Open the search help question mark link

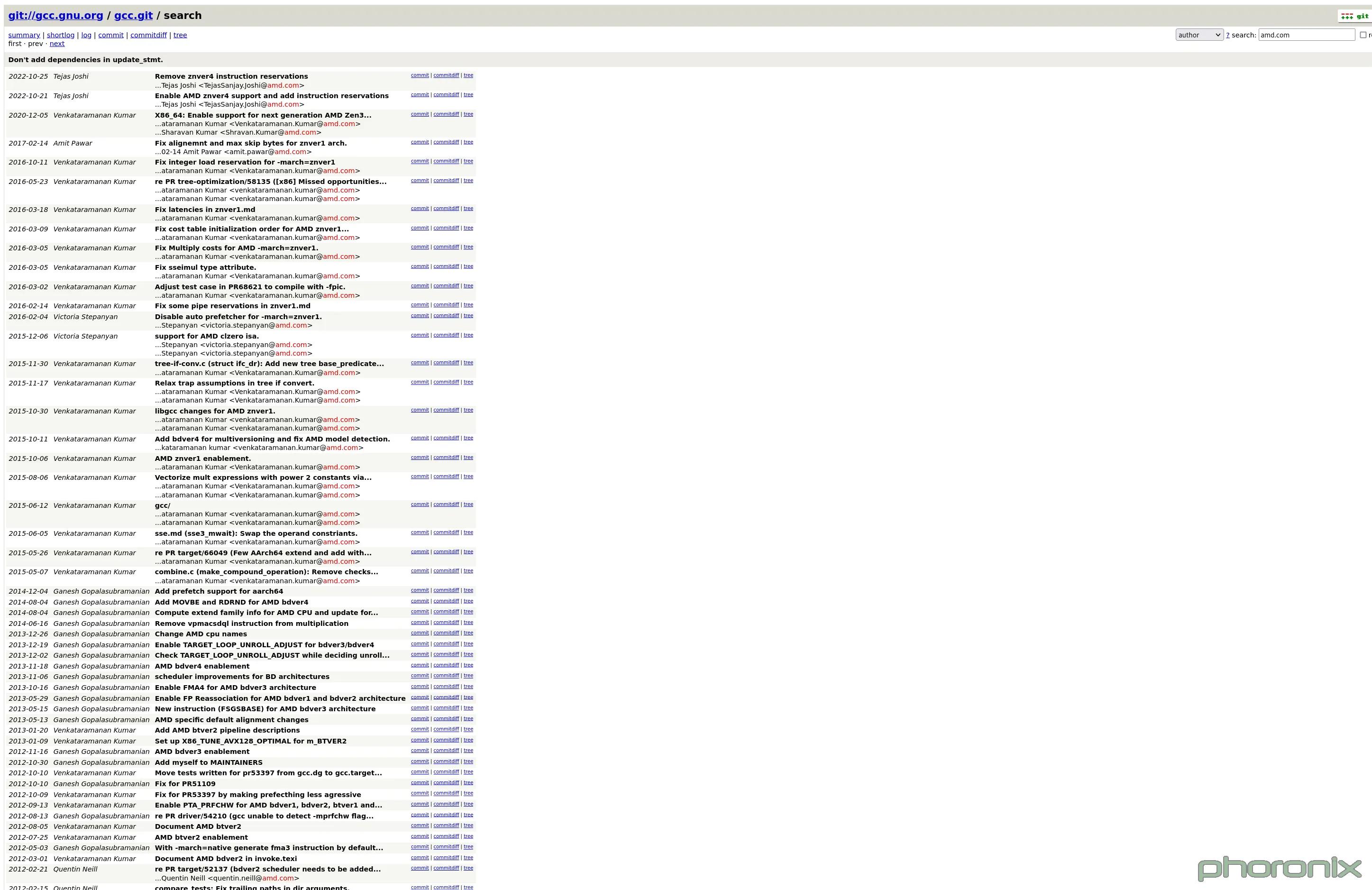pyautogui.click(x=1227, y=35)
